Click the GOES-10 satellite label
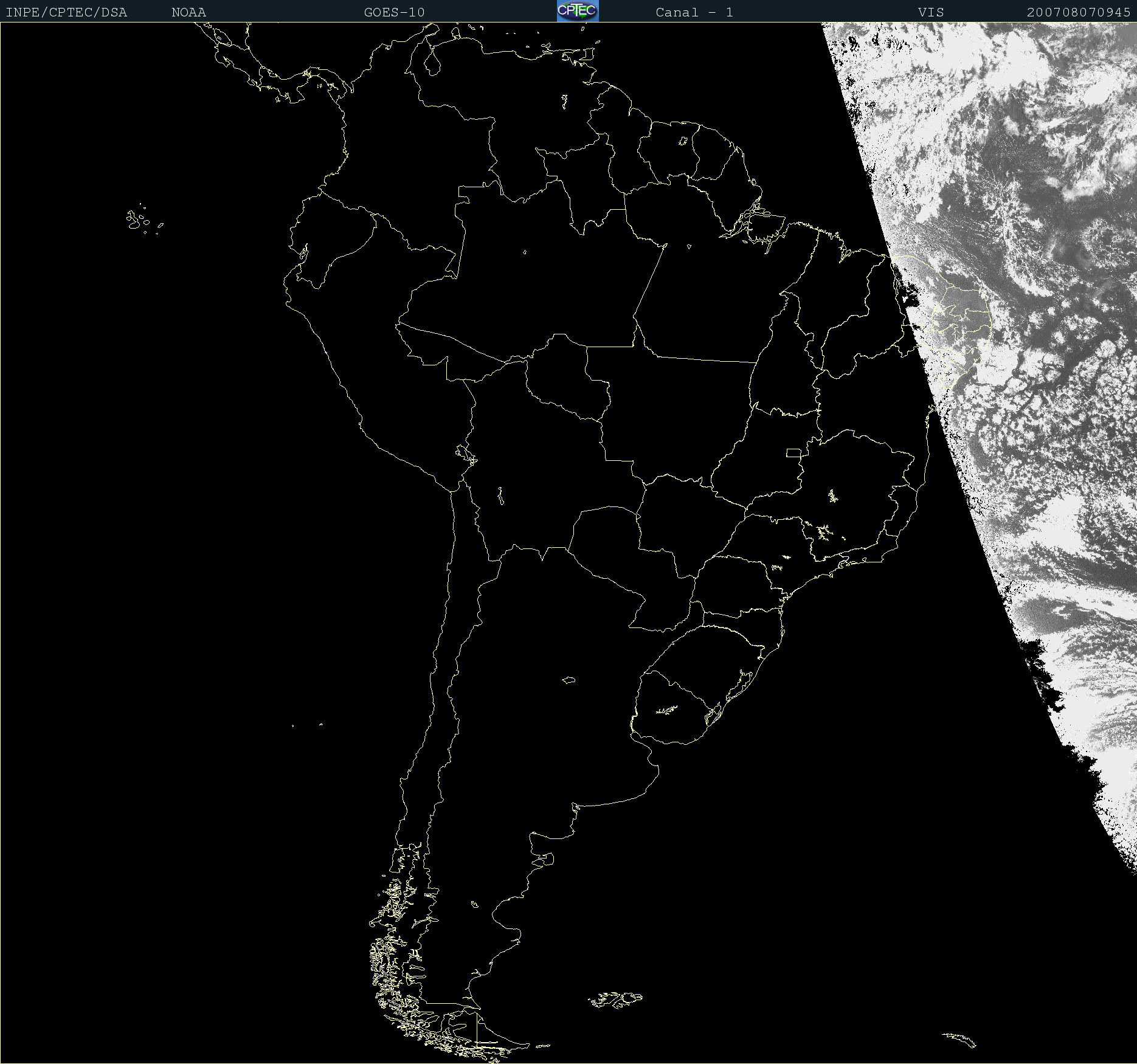 click(x=394, y=12)
